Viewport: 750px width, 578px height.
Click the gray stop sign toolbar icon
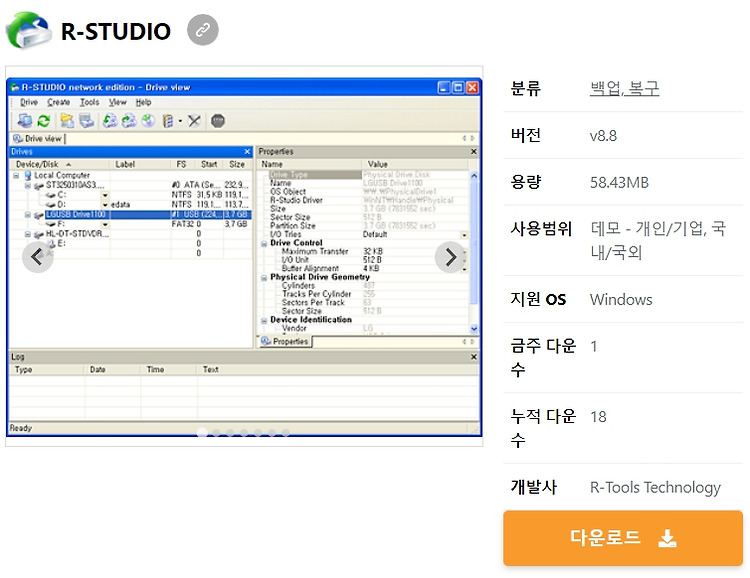tap(218, 121)
